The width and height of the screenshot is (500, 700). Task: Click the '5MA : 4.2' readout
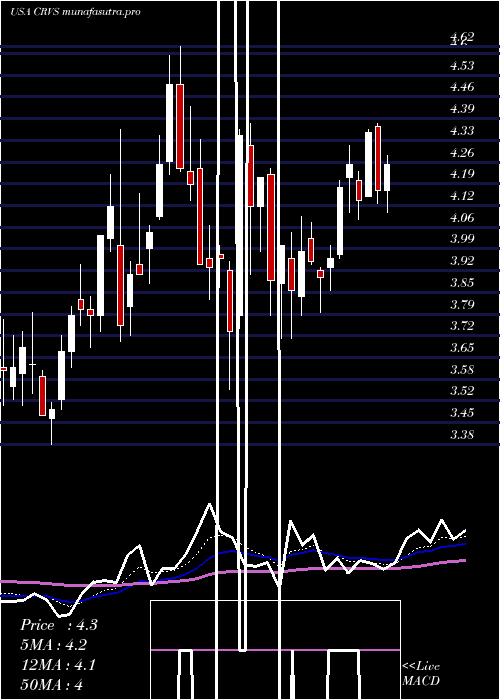tap(54, 645)
